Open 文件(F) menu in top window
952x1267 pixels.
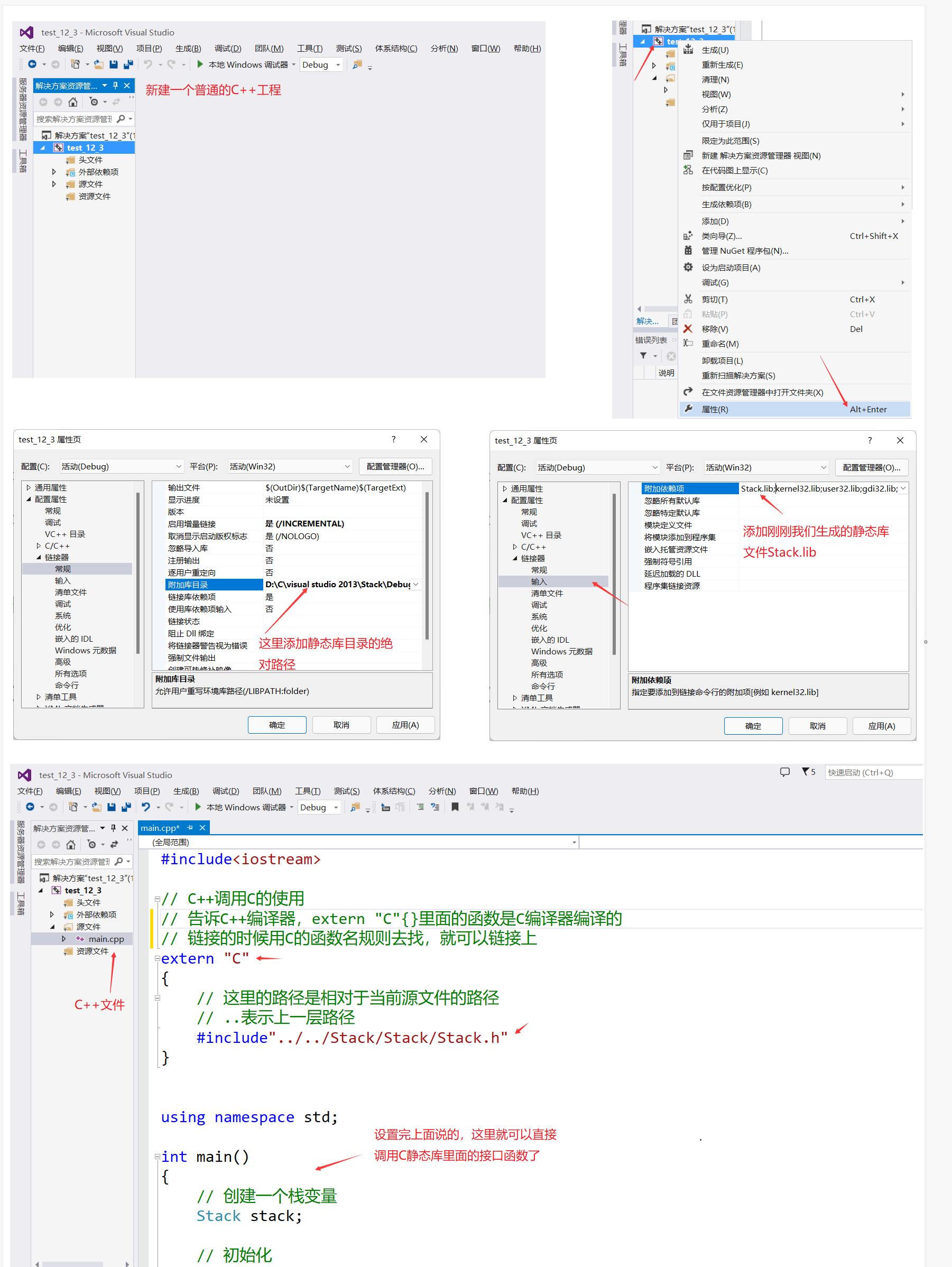point(32,48)
